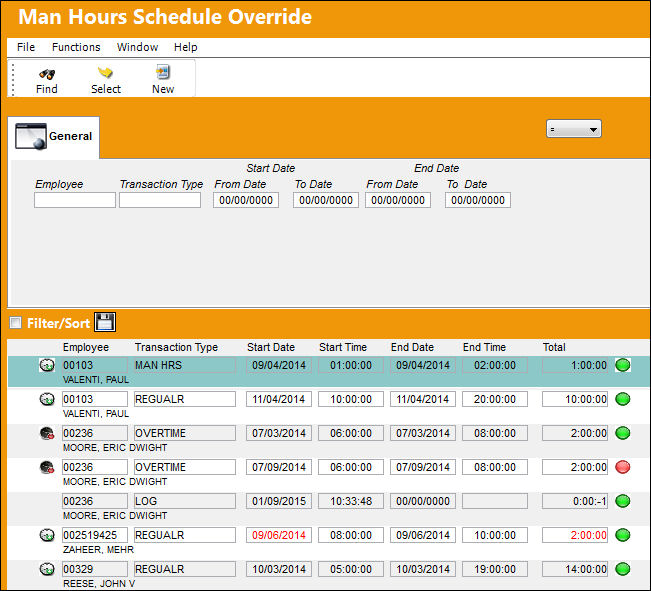The height and width of the screenshot is (591, 651).
Task: Click the clock icon on the MAN HRS row
Action: point(47,365)
